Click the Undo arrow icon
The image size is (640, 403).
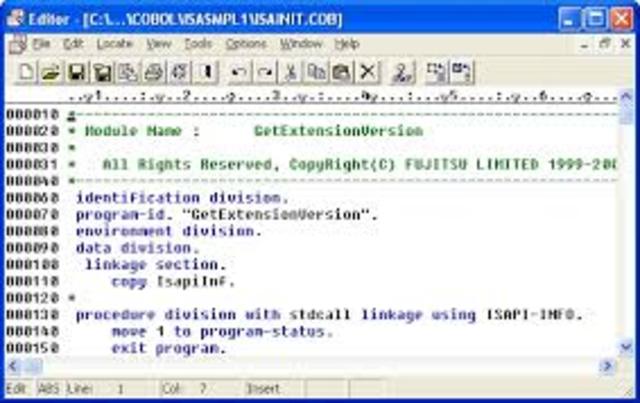point(239,73)
